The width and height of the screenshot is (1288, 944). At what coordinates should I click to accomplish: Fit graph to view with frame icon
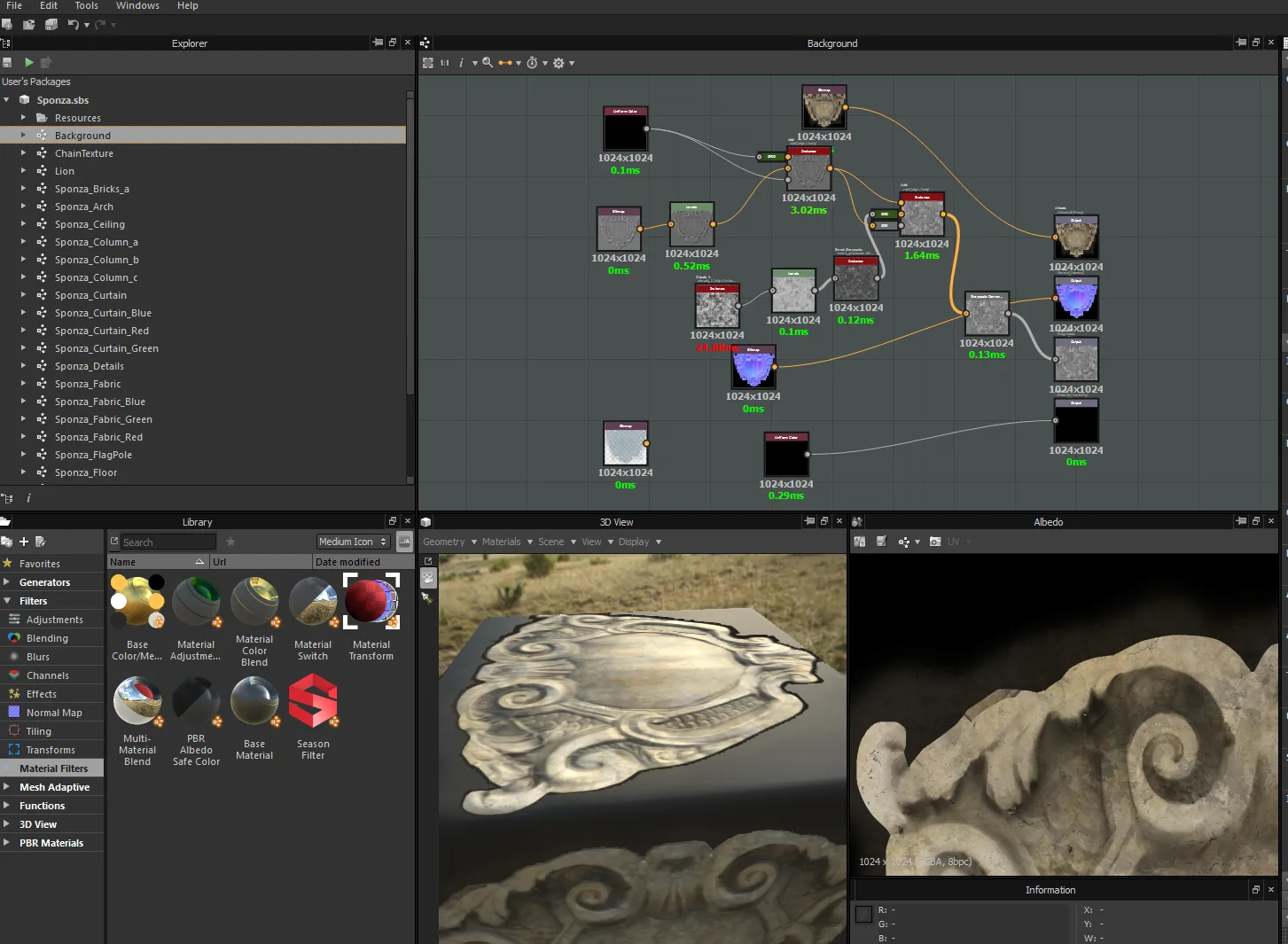tap(428, 63)
